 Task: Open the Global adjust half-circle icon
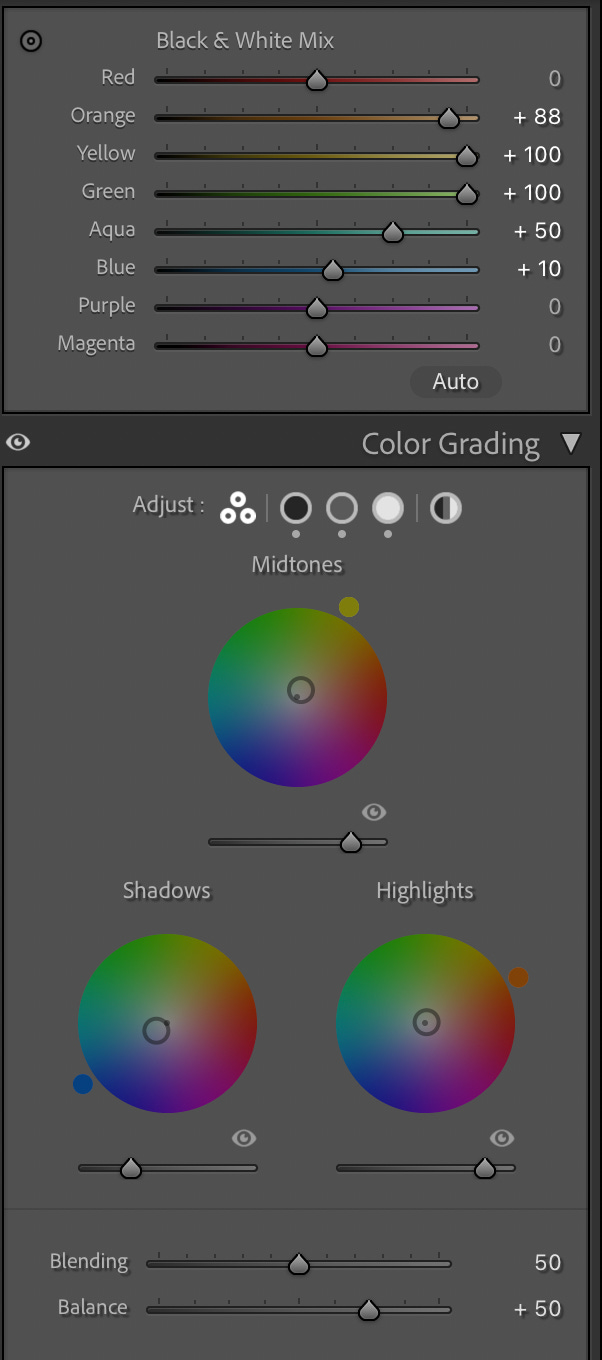[446, 508]
